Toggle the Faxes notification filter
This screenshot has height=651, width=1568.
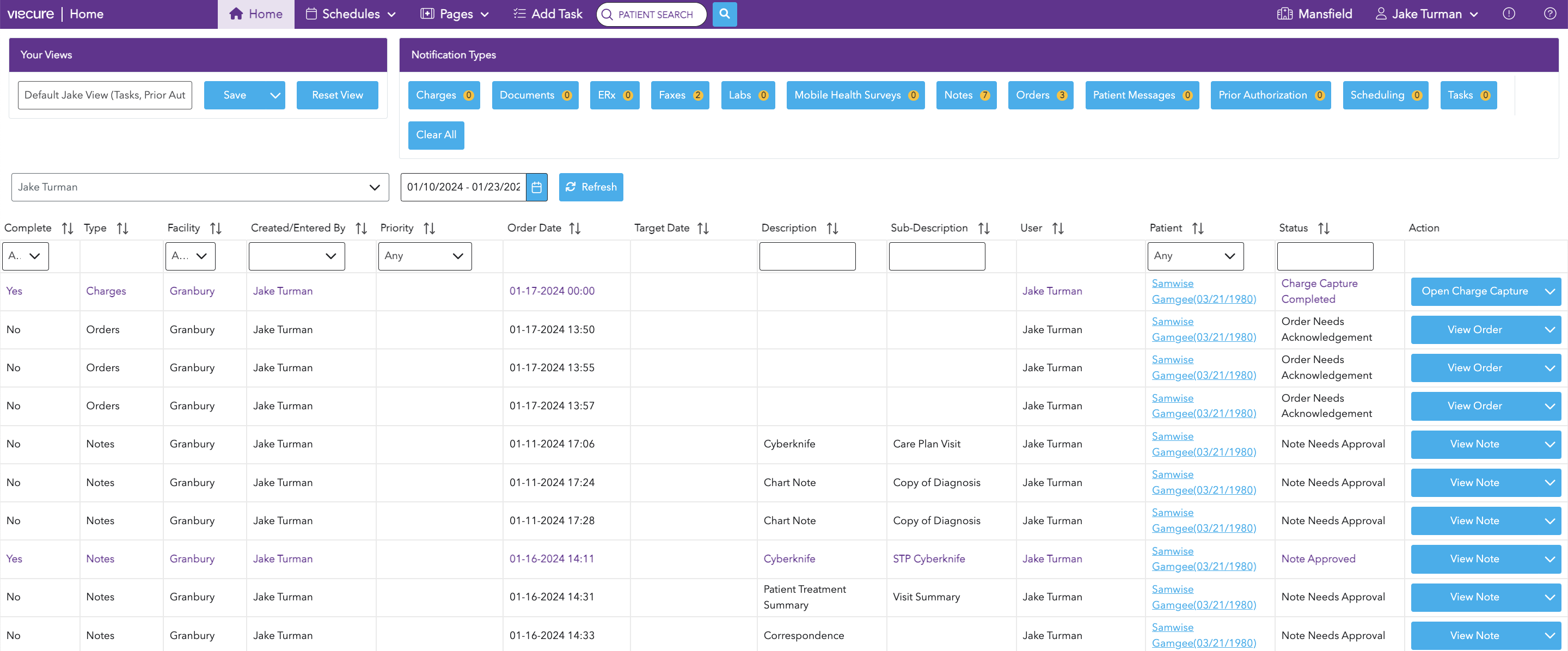(x=680, y=95)
